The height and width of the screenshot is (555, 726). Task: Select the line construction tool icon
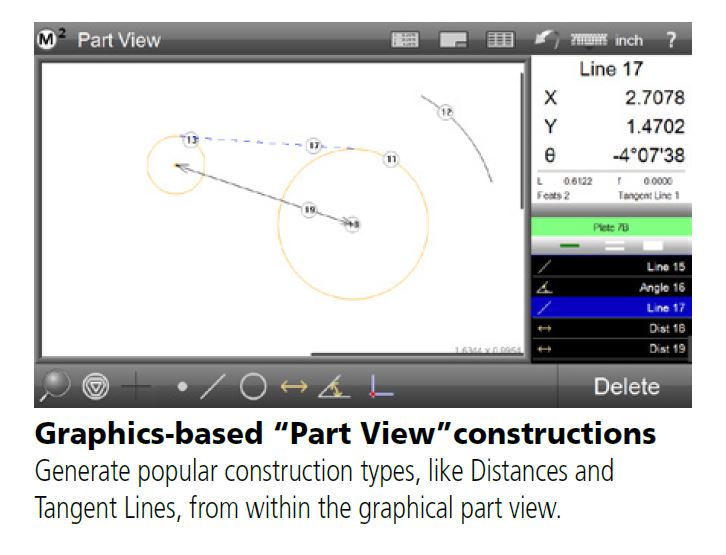[212, 387]
